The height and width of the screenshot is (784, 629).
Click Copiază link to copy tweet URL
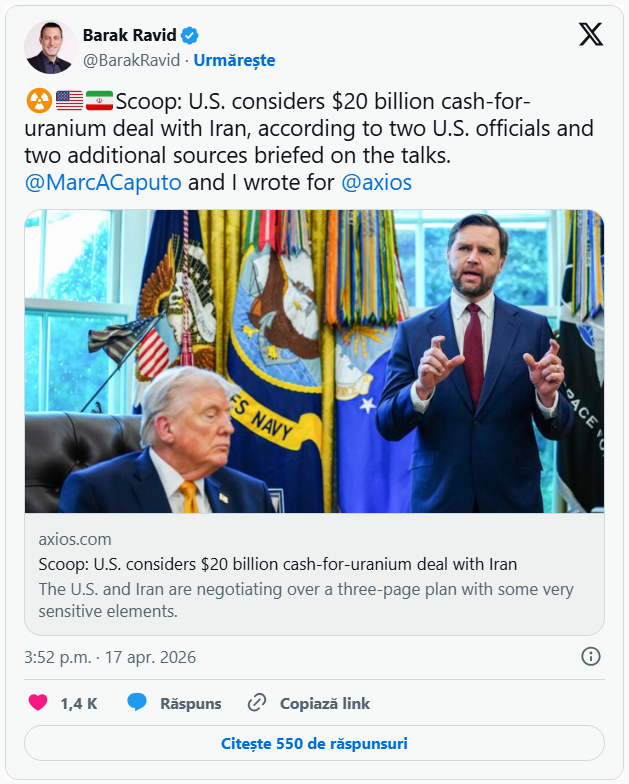pyautogui.click(x=325, y=703)
